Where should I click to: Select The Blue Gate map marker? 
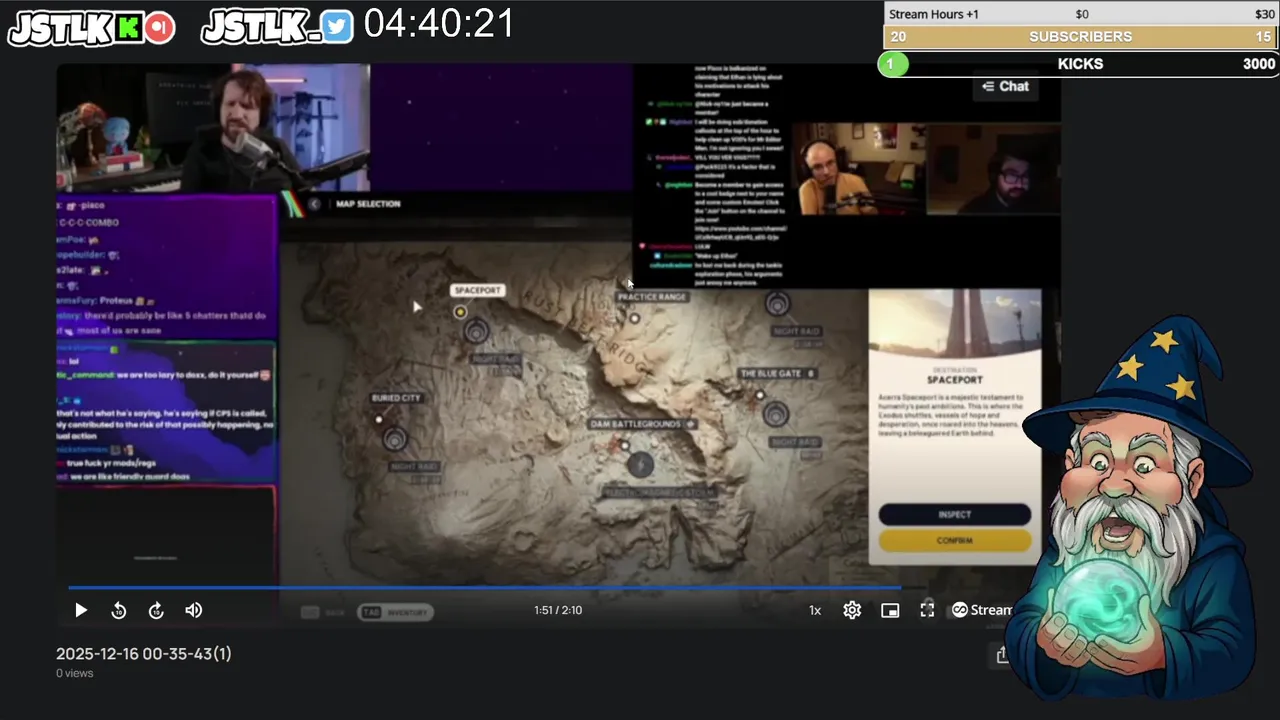760,395
